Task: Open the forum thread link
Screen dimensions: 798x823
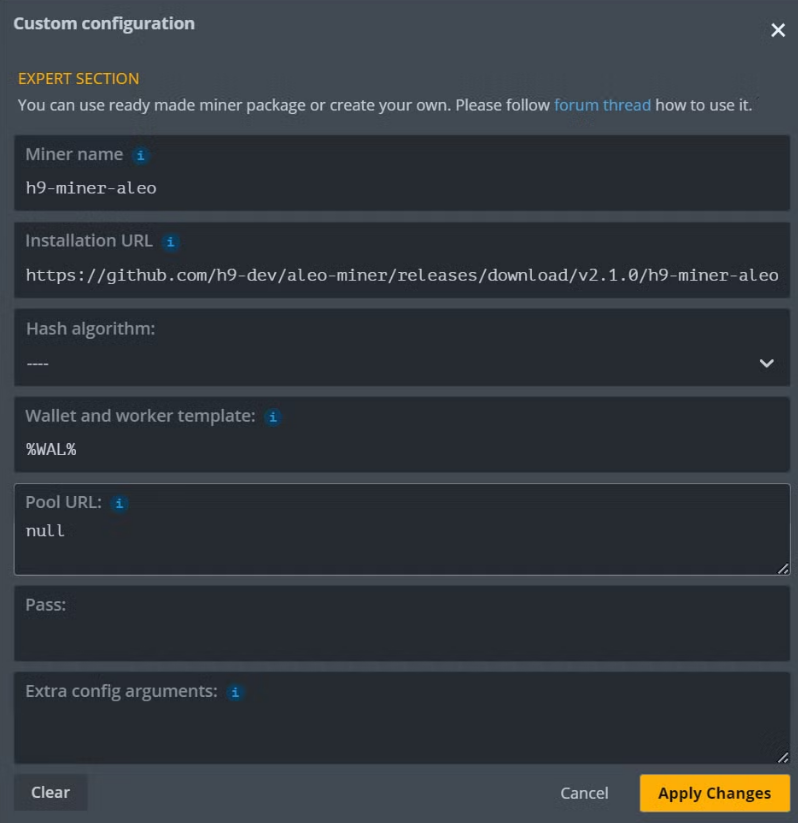Action: click(602, 105)
